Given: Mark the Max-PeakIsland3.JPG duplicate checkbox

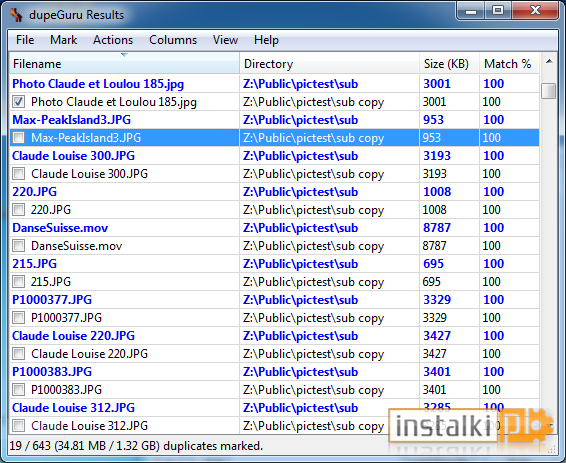Looking at the screenshot, I should [x=18, y=137].
